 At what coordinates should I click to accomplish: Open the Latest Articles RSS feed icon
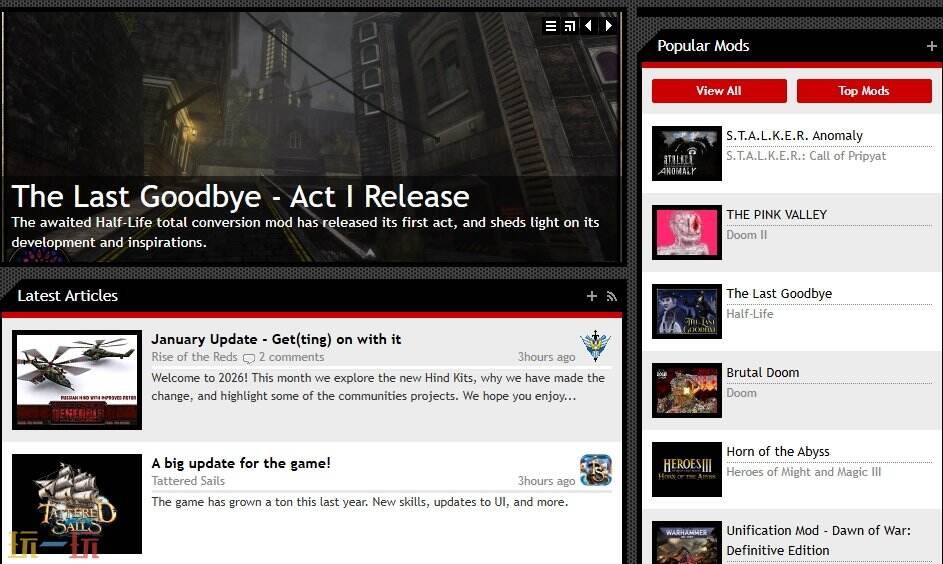point(611,296)
